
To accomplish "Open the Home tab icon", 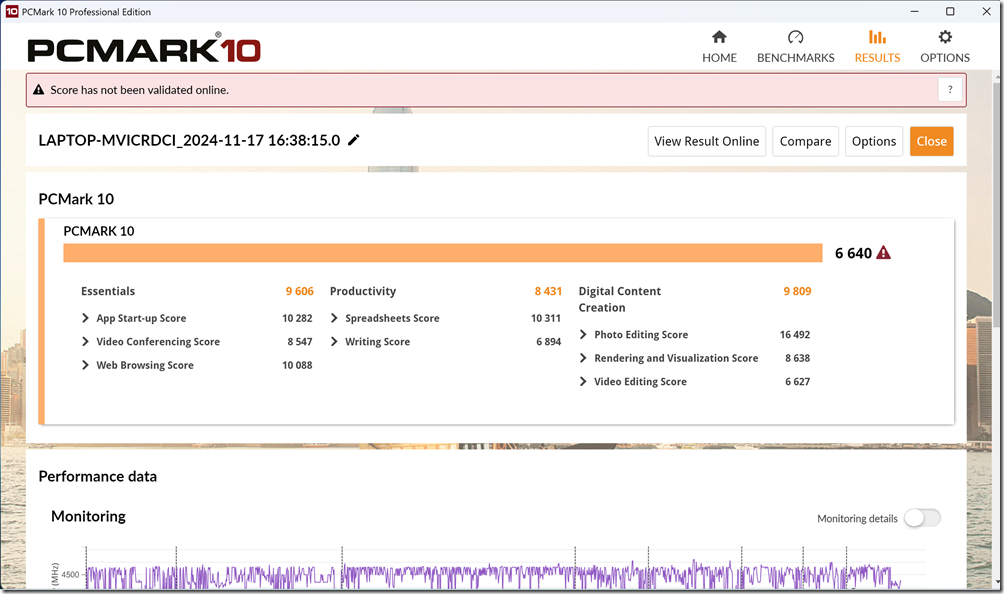I will (719, 38).
